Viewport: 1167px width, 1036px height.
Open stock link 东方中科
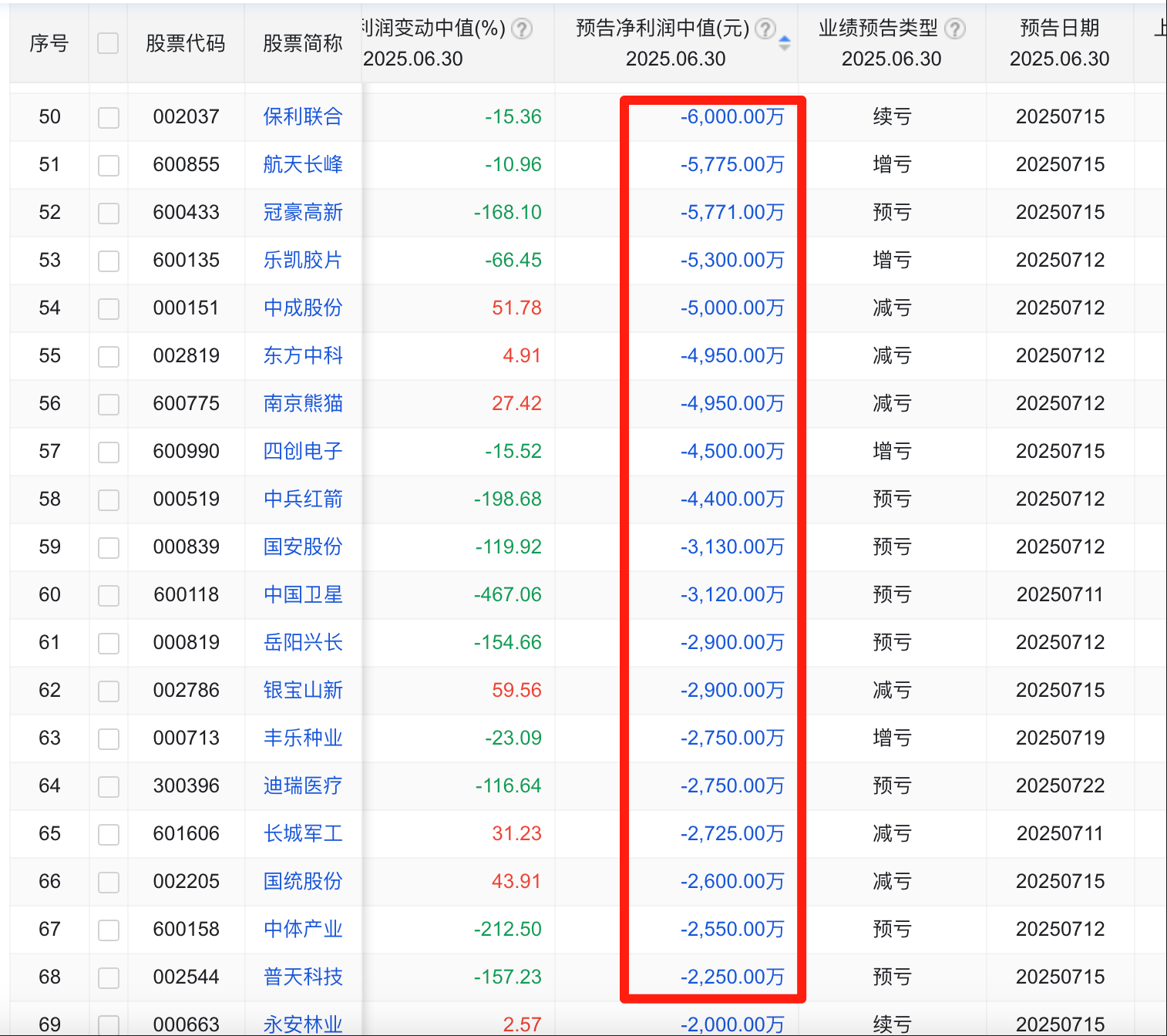point(303,355)
